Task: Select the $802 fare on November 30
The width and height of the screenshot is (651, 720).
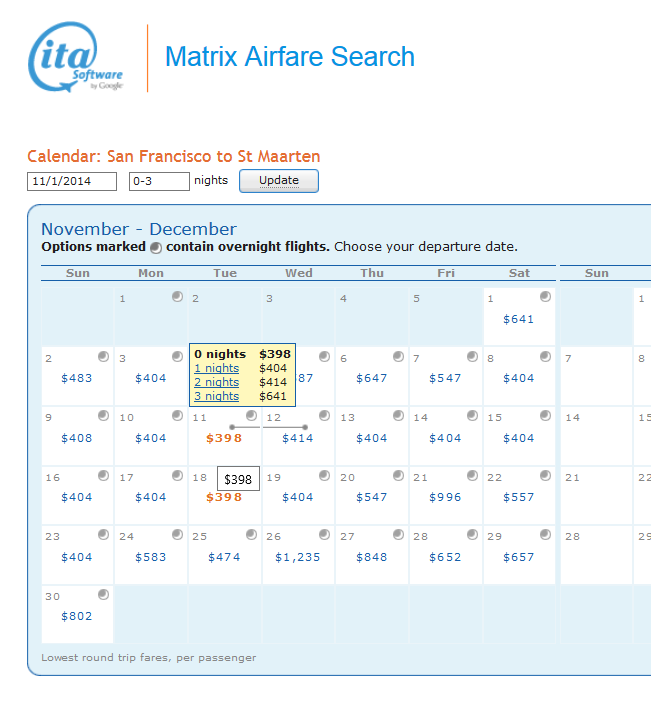Action: pyautogui.click(x=77, y=616)
